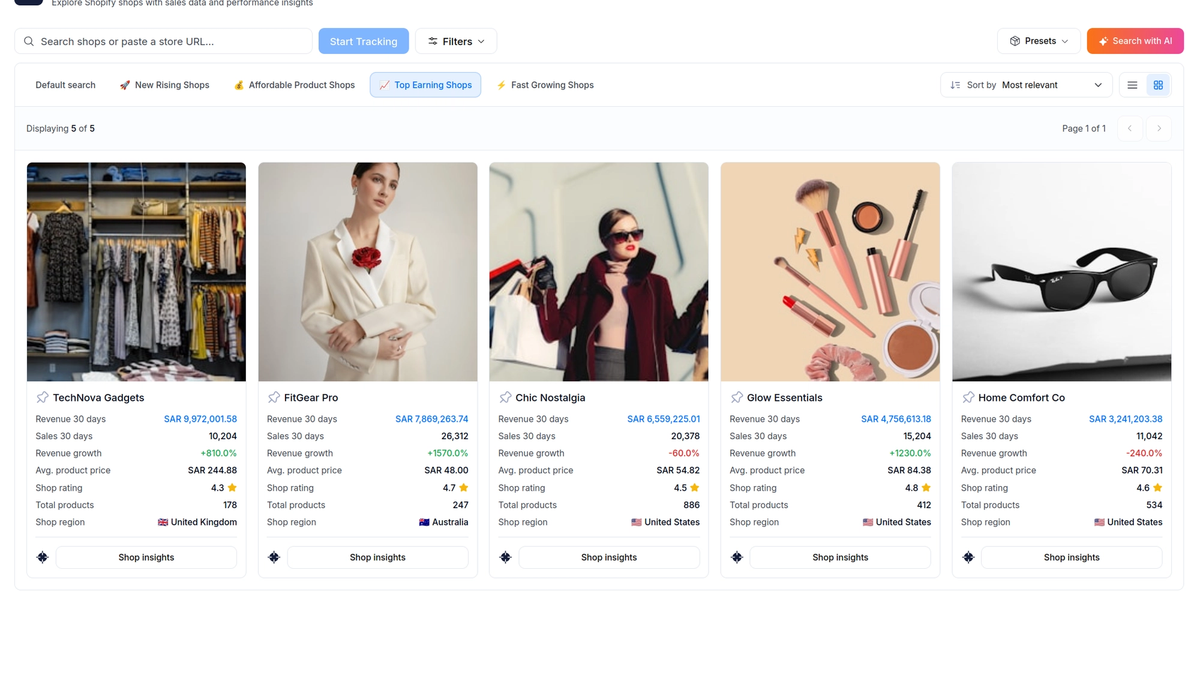Click the Australia shop region
This screenshot has width=1200, height=675.
pyautogui.click(x=444, y=522)
